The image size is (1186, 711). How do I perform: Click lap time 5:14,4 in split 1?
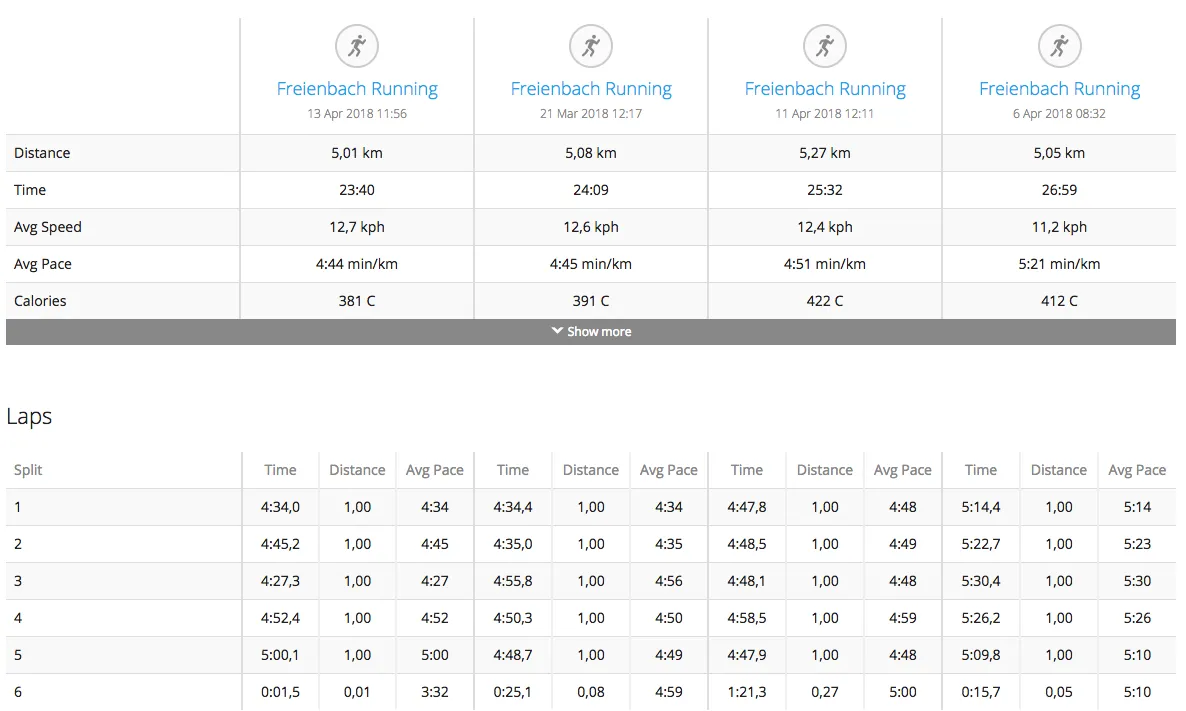click(x=980, y=507)
